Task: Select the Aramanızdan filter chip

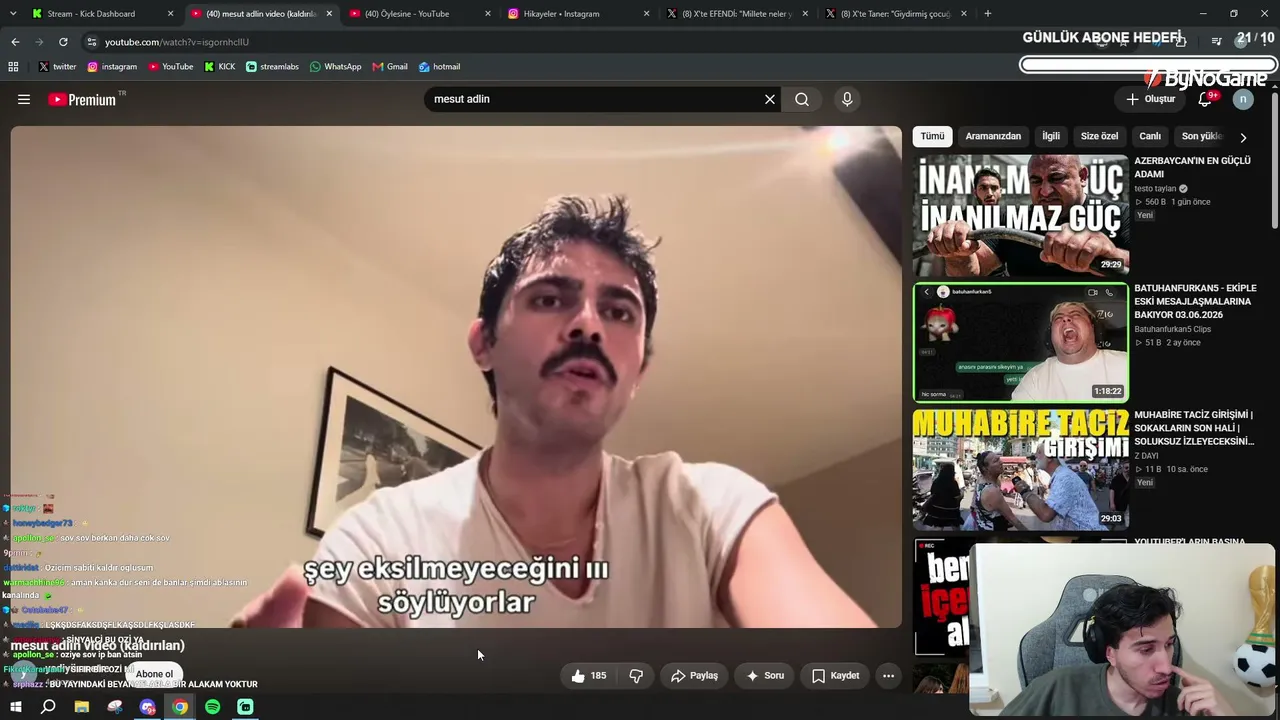Action: pyautogui.click(x=993, y=136)
